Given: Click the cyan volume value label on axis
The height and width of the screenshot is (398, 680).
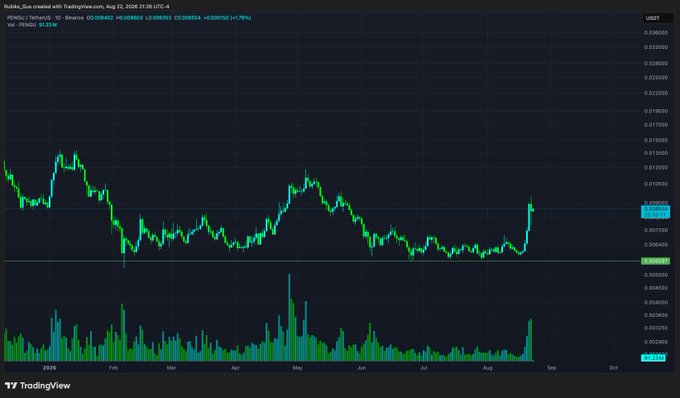Looking at the screenshot, I should [x=653, y=358].
